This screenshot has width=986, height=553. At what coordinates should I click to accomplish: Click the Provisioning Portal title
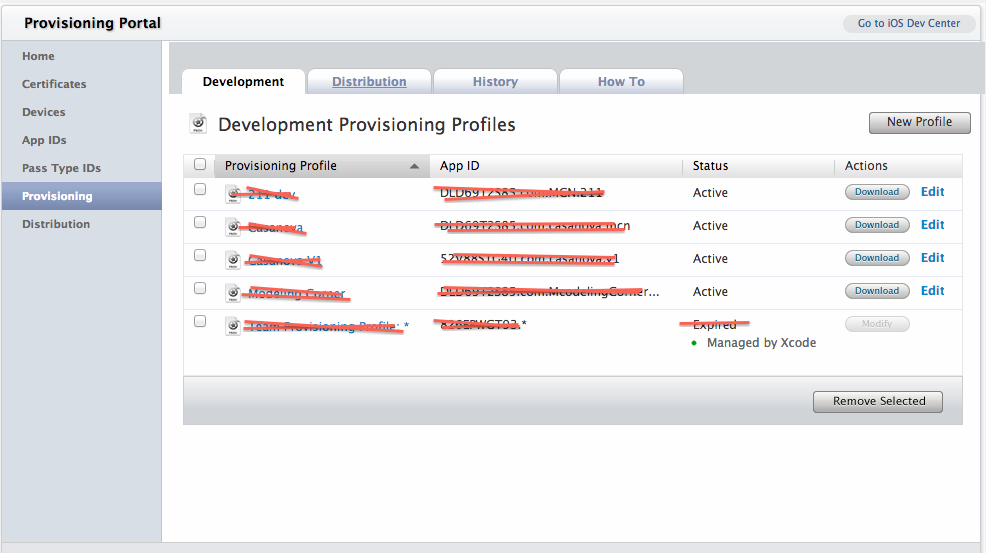tap(92, 23)
